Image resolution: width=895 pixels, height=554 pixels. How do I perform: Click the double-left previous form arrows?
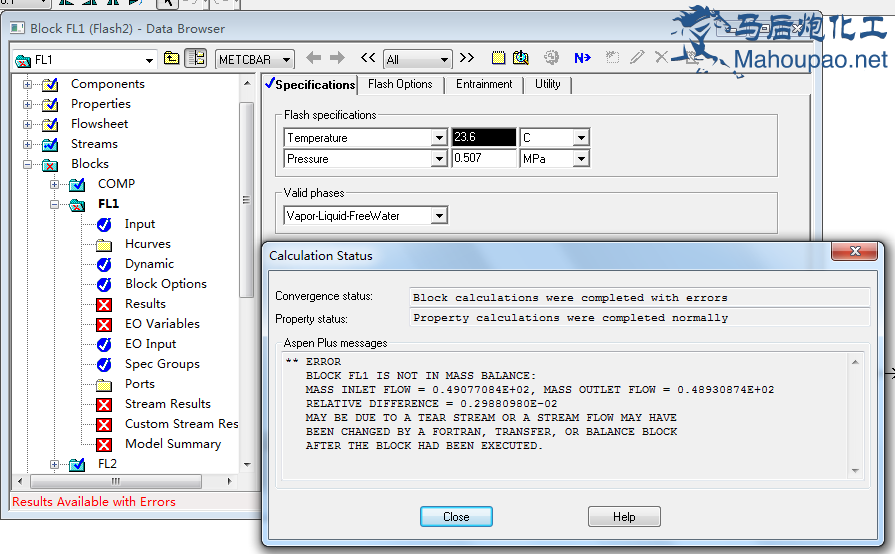click(368, 59)
